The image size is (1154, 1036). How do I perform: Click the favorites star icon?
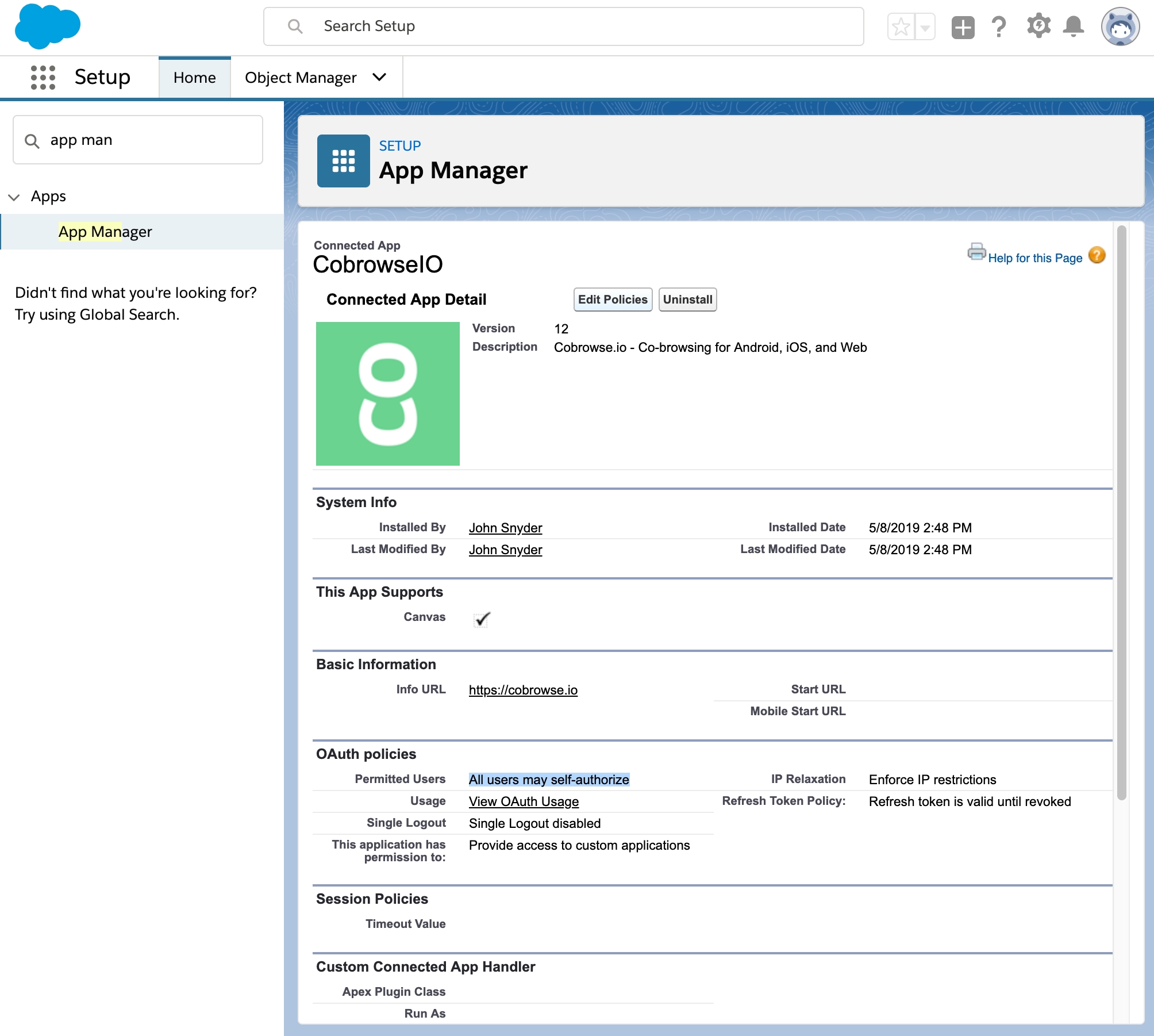(901, 26)
